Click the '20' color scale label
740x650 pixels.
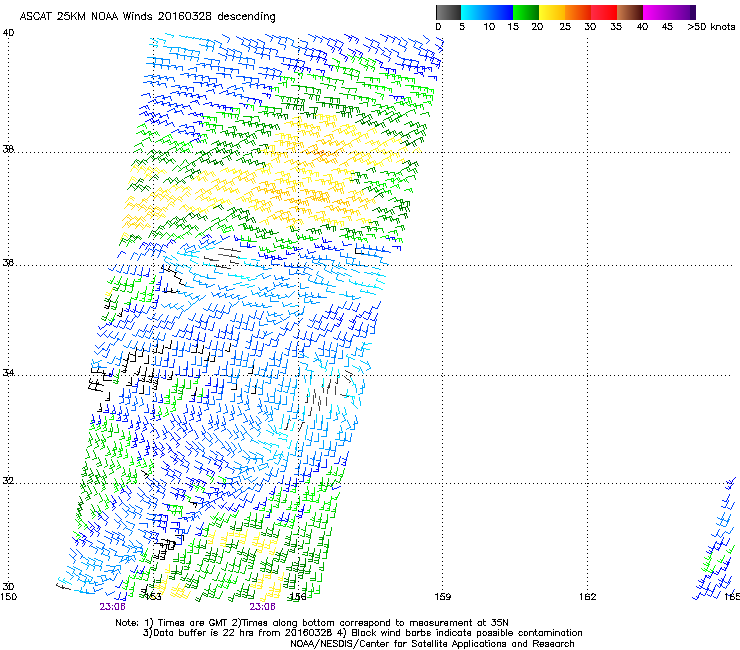pyautogui.click(x=537, y=27)
